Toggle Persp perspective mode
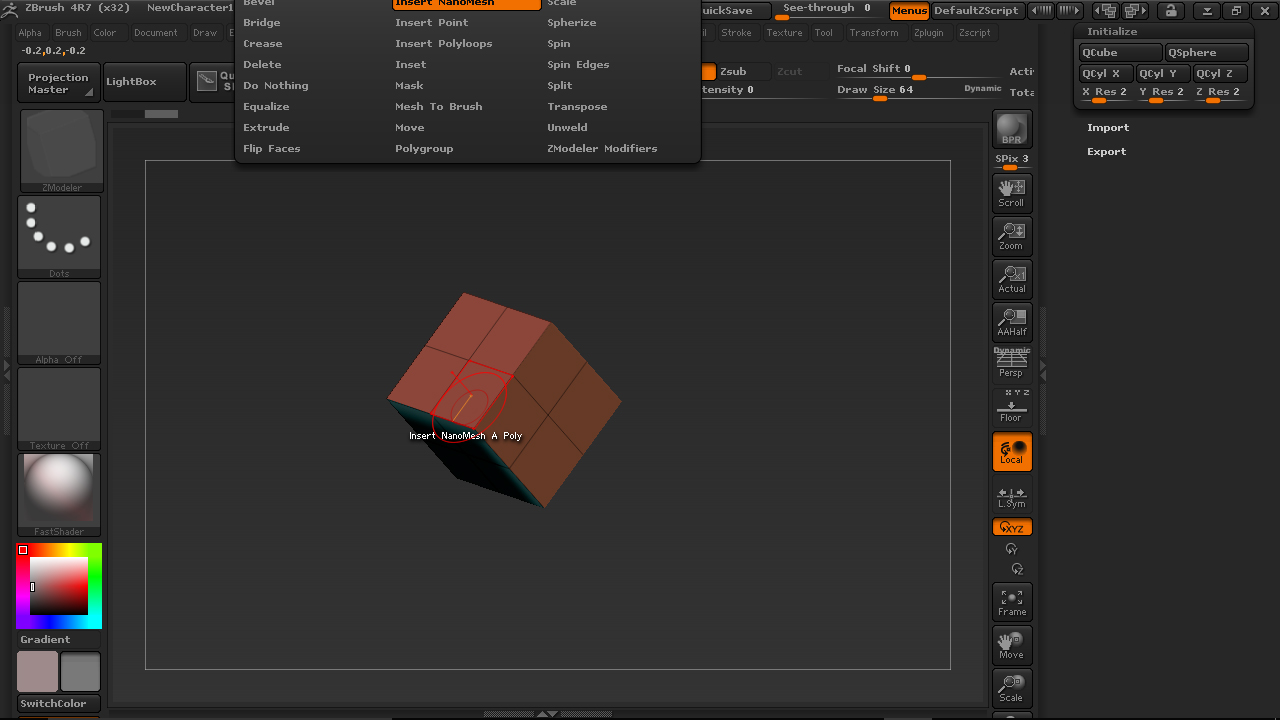This screenshot has height=720, width=1280. 1012,364
